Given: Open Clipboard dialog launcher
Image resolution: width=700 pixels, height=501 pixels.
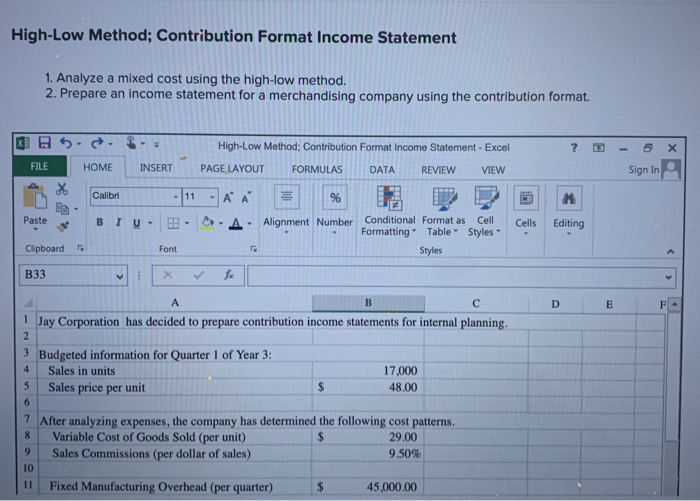Looking at the screenshot, I should [x=80, y=248].
